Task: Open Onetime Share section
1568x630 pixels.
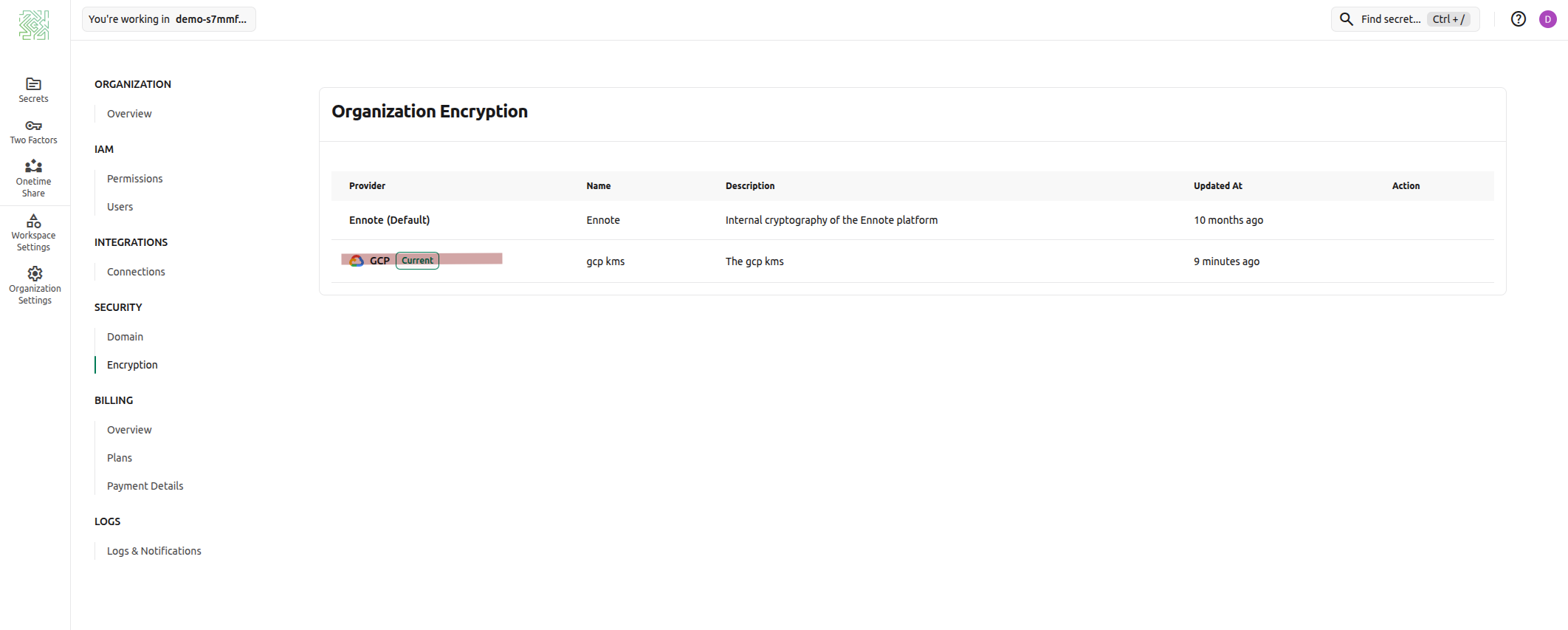Action: pos(33,179)
